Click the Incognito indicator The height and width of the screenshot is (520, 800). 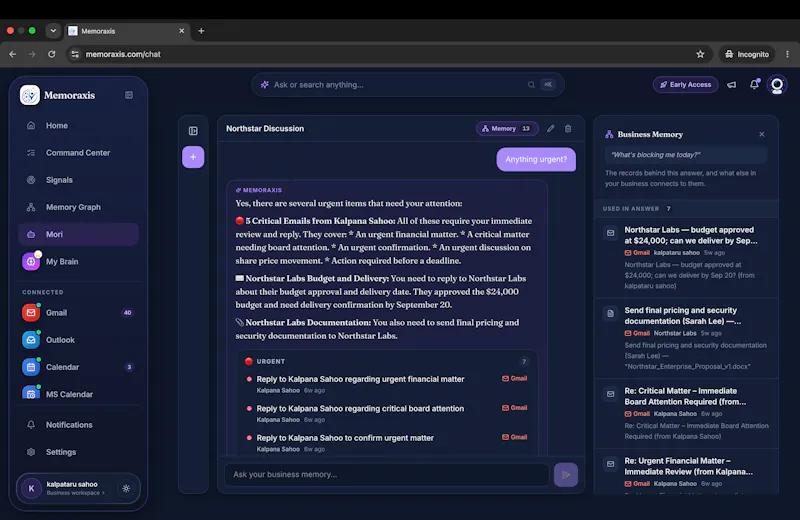point(747,54)
